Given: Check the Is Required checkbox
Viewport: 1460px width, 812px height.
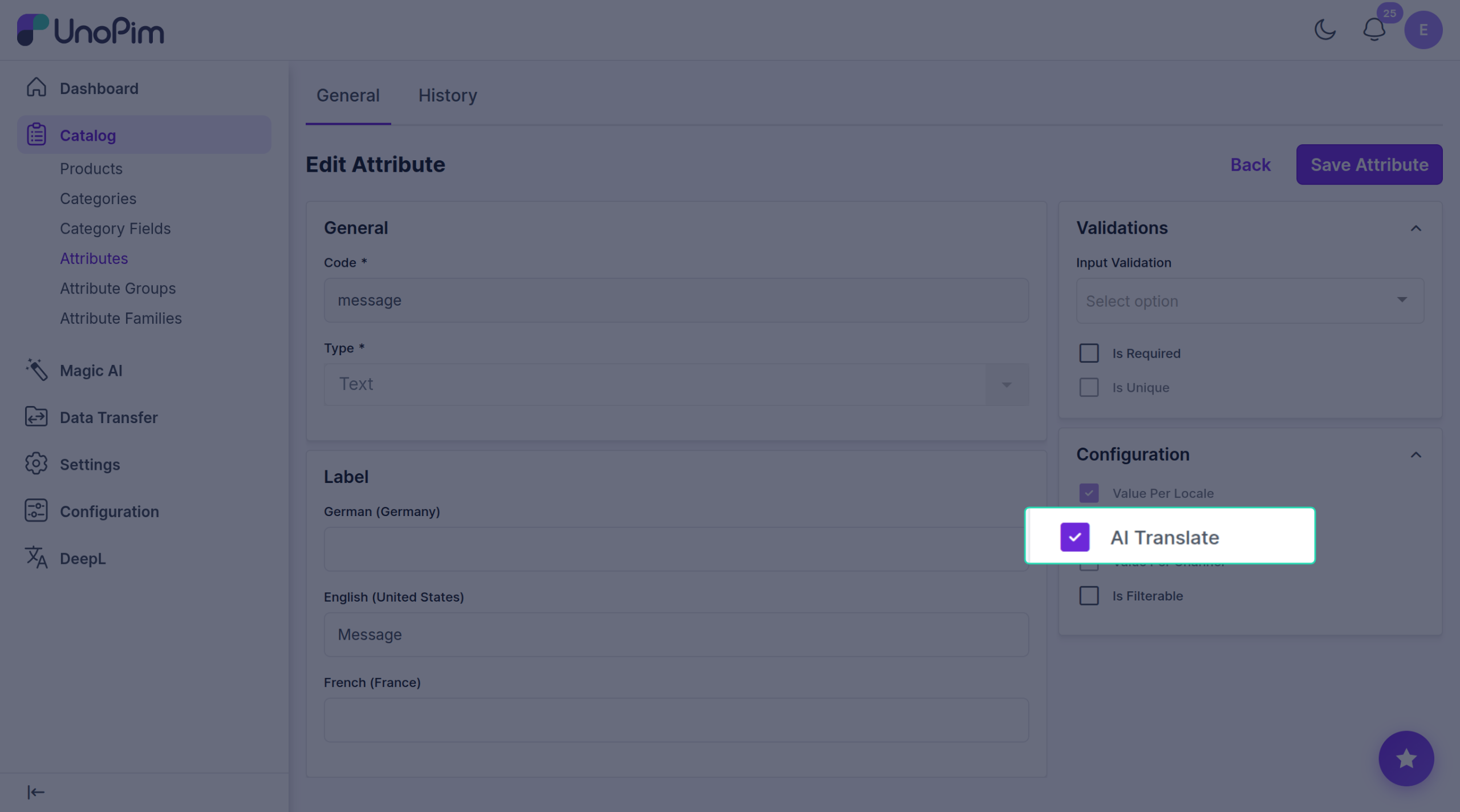Looking at the screenshot, I should 1089,353.
